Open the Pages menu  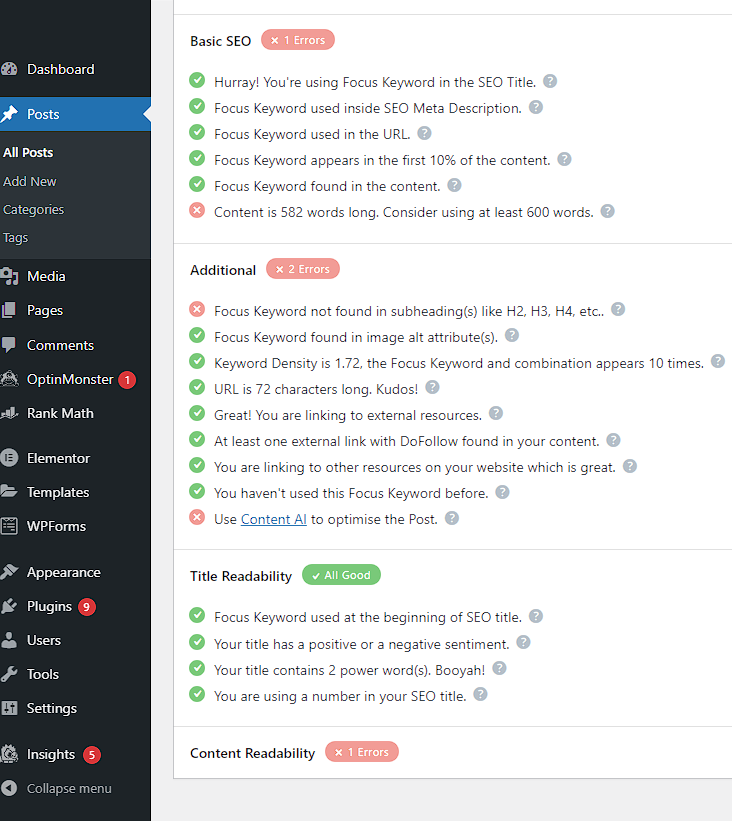(45, 310)
